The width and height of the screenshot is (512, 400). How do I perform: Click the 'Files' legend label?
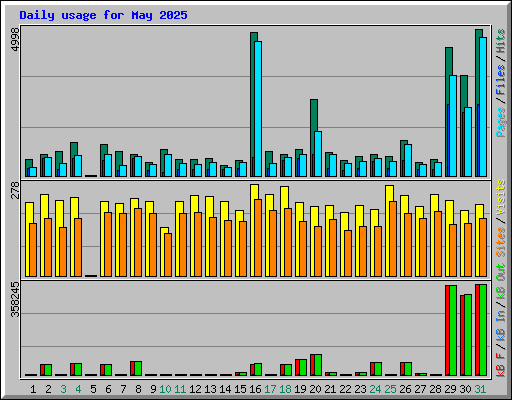501,80
